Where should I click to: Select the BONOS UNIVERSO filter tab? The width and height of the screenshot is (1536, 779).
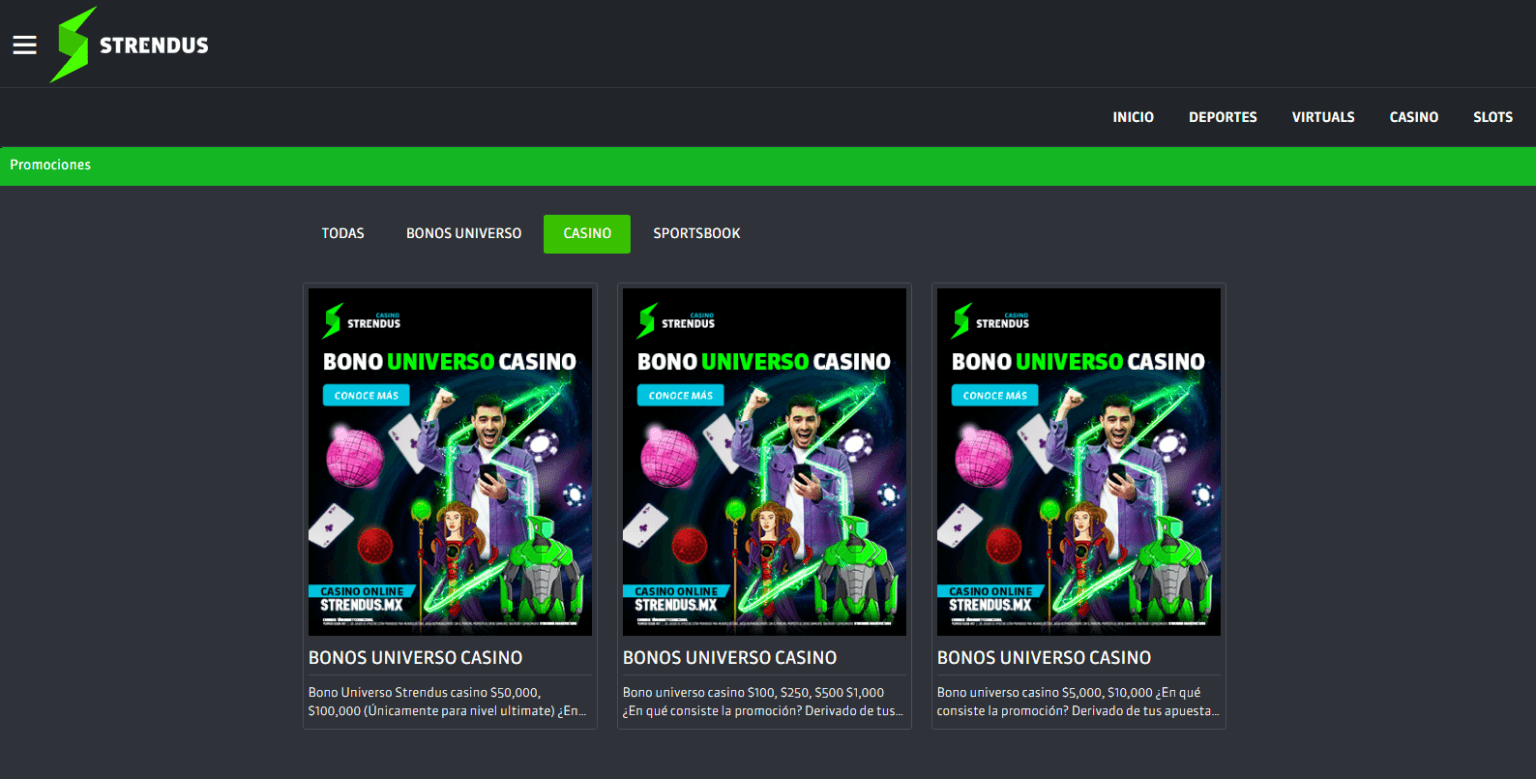pos(463,233)
